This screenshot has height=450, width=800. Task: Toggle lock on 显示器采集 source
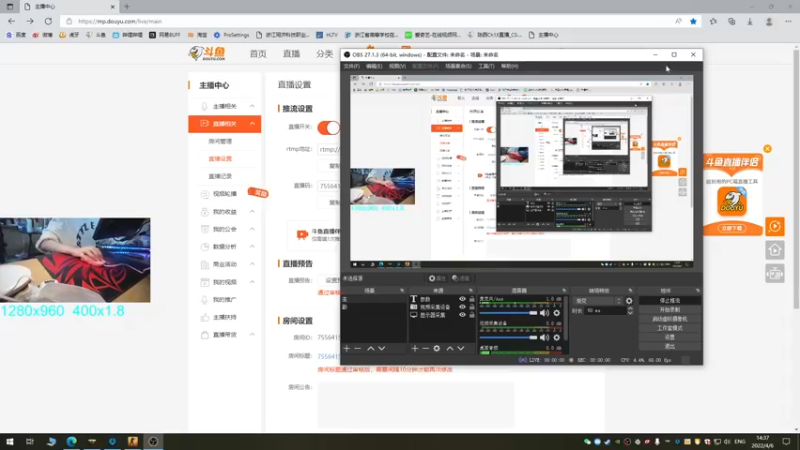coord(472,315)
